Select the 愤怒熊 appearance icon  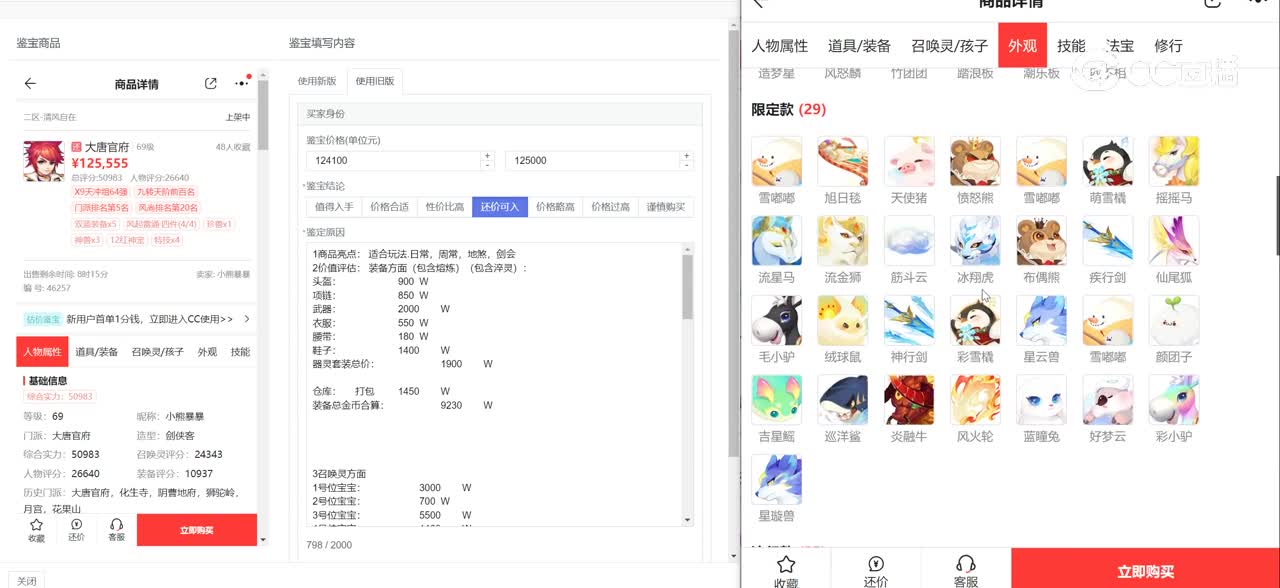click(x=975, y=162)
